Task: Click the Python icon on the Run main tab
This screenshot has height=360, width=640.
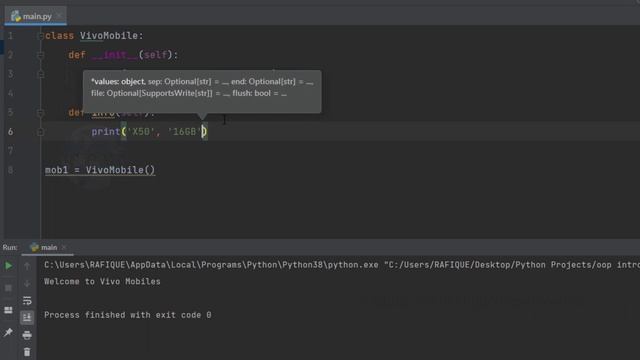Action: (35, 247)
